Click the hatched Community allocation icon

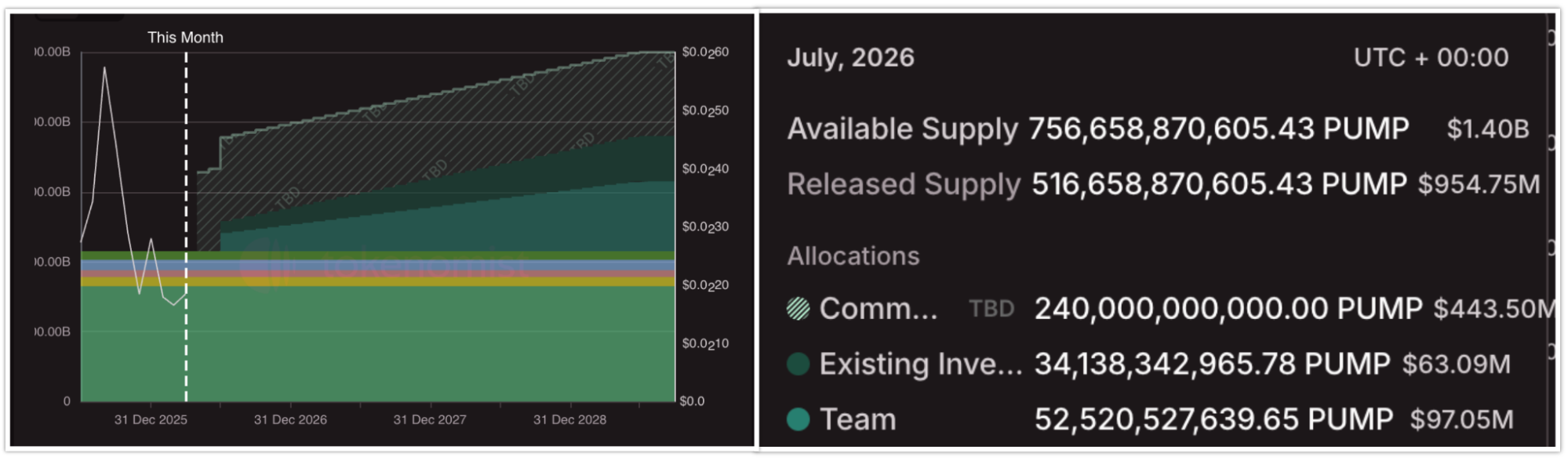[798, 309]
